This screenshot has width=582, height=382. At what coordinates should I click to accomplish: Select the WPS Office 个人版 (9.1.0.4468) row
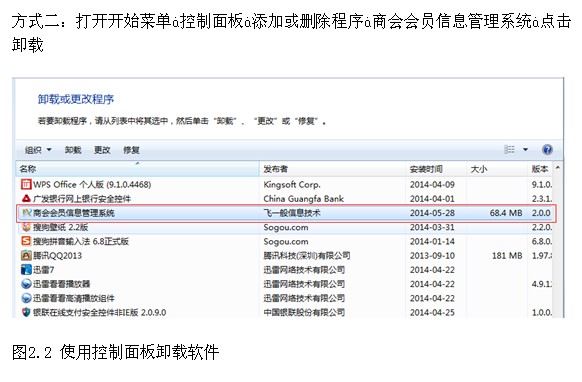(284, 185)
